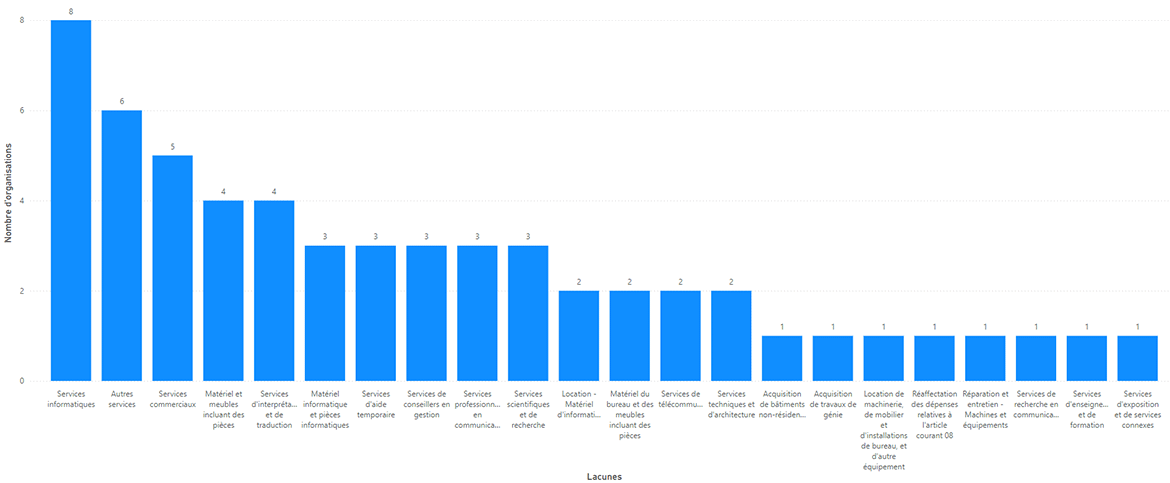Screen dimensions: 1170x483
Task: Click the Services d'aide temporaire bar
Action: tap(375, 314)
